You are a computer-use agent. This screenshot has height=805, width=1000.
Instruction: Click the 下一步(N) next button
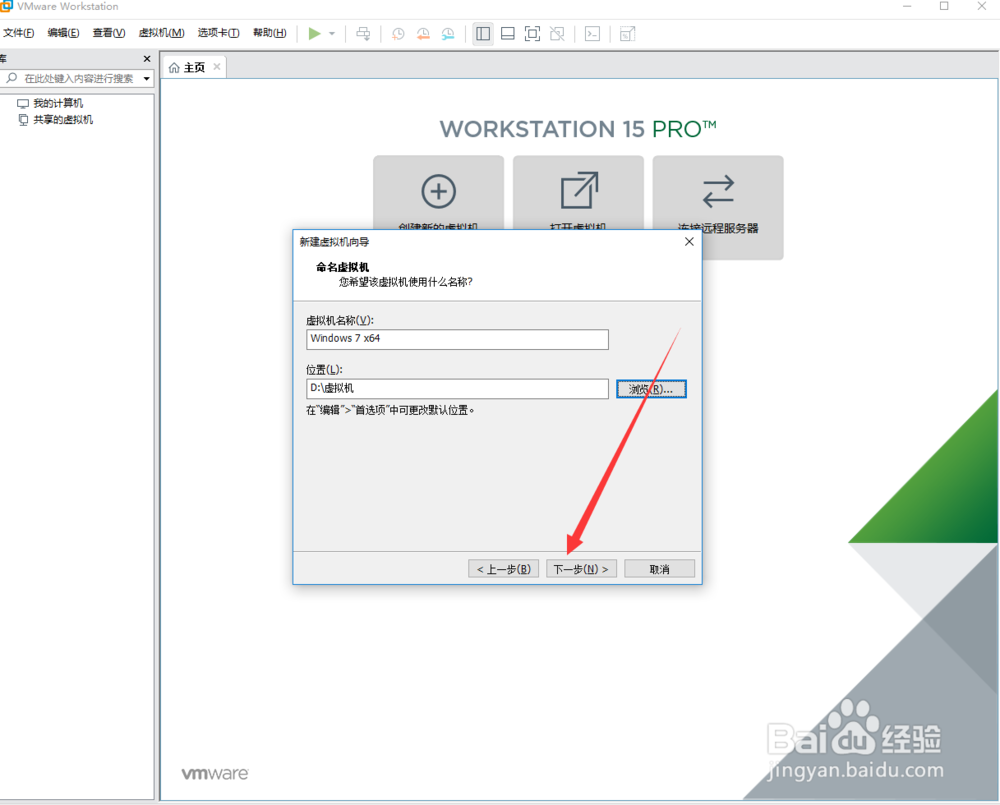click(x=581, y=569)
